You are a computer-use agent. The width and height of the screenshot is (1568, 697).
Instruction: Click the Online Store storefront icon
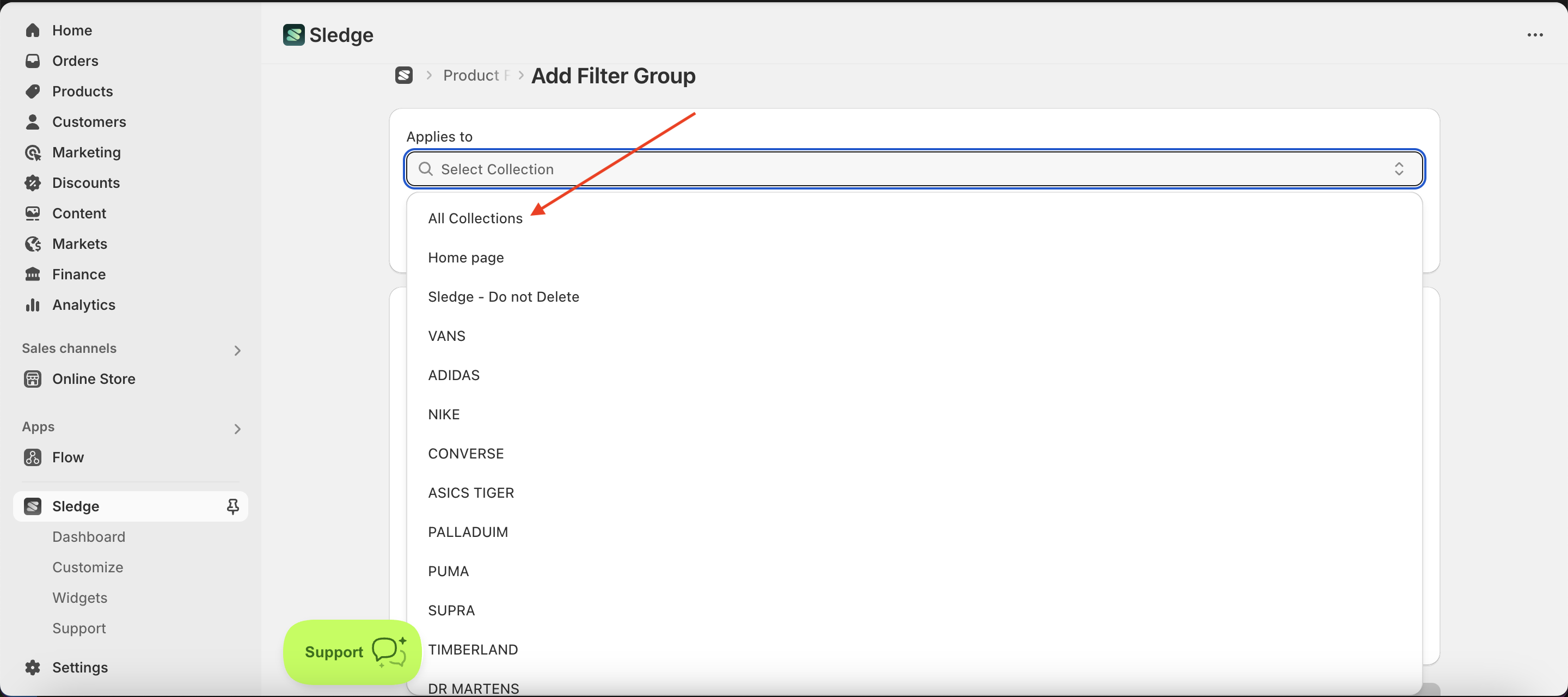click(x=33, y=378)
